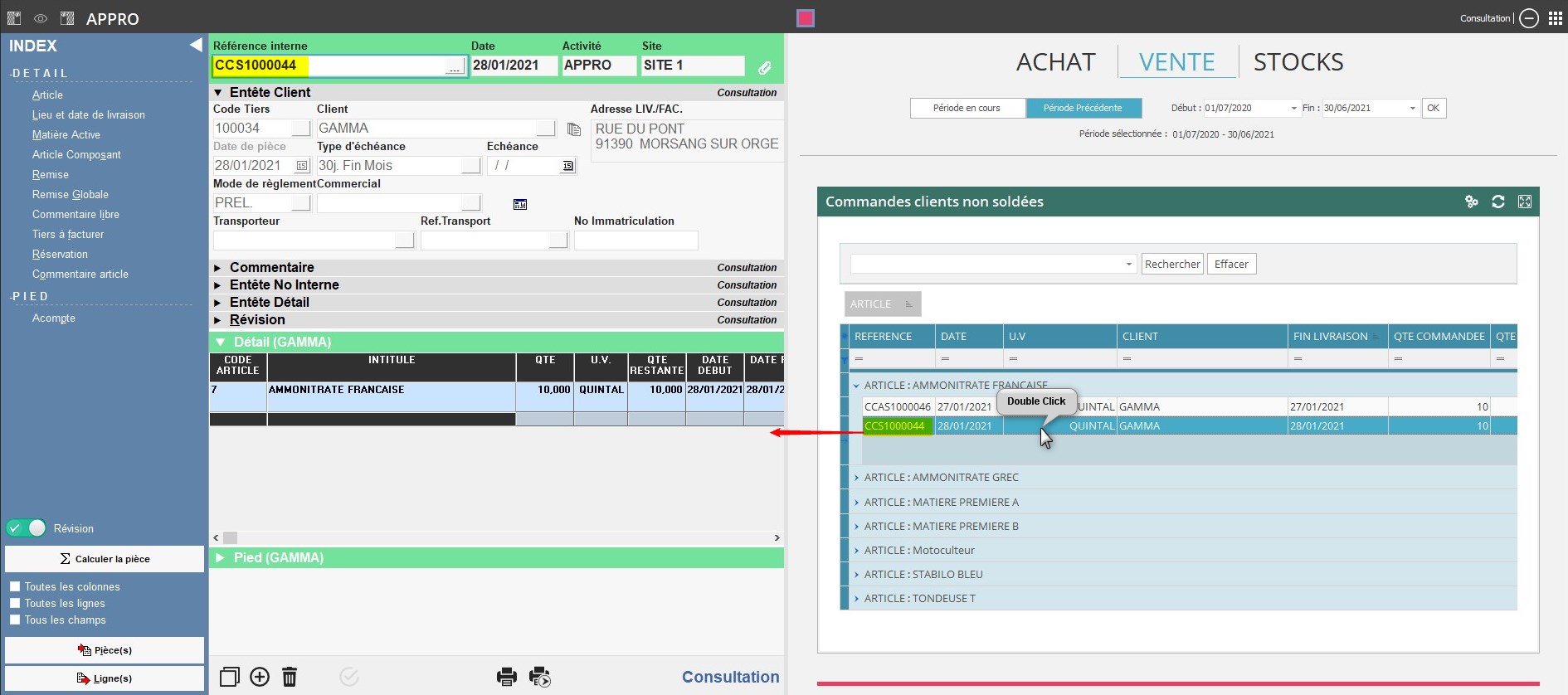Maximize the Commandes clients non soldées panel
The height and width of the screenshot is (695, 1568).
[x=1525, y=202]
